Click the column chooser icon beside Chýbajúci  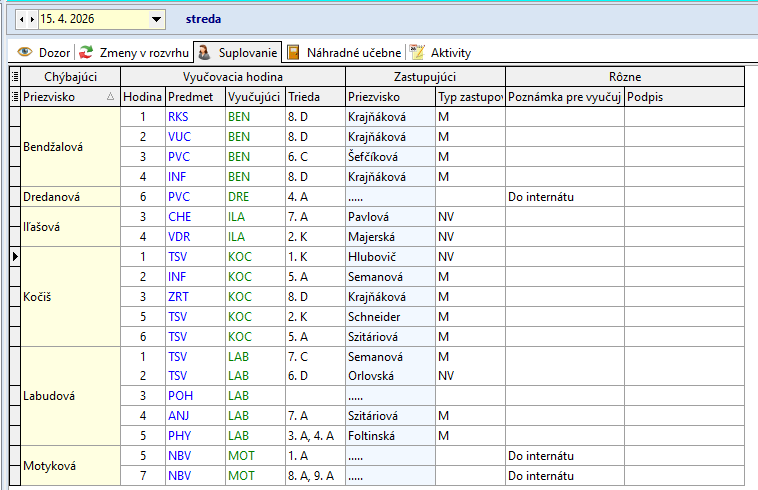tap(14, 76)
